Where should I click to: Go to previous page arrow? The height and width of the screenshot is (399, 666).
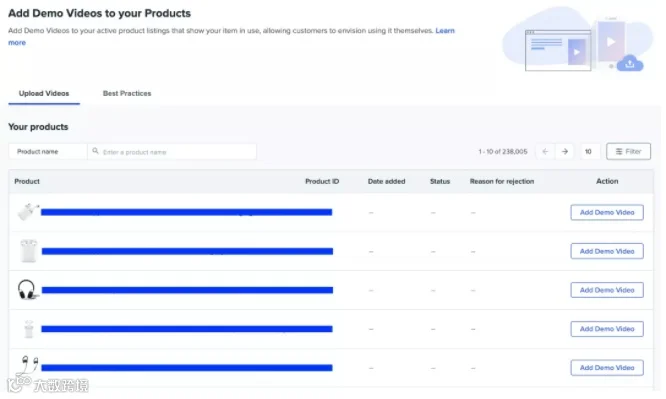point(545,151)
